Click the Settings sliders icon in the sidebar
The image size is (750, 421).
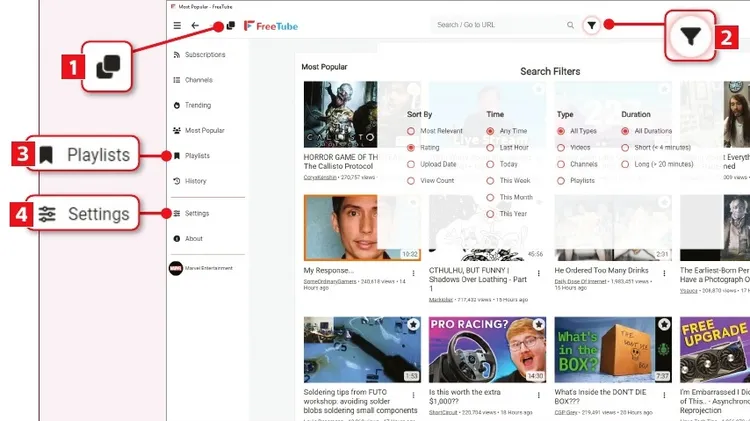[176, 213]
